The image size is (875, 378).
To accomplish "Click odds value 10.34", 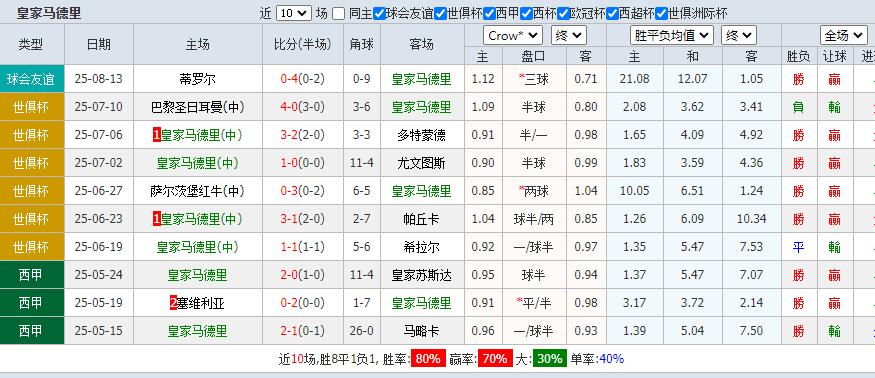I will 752,219.
